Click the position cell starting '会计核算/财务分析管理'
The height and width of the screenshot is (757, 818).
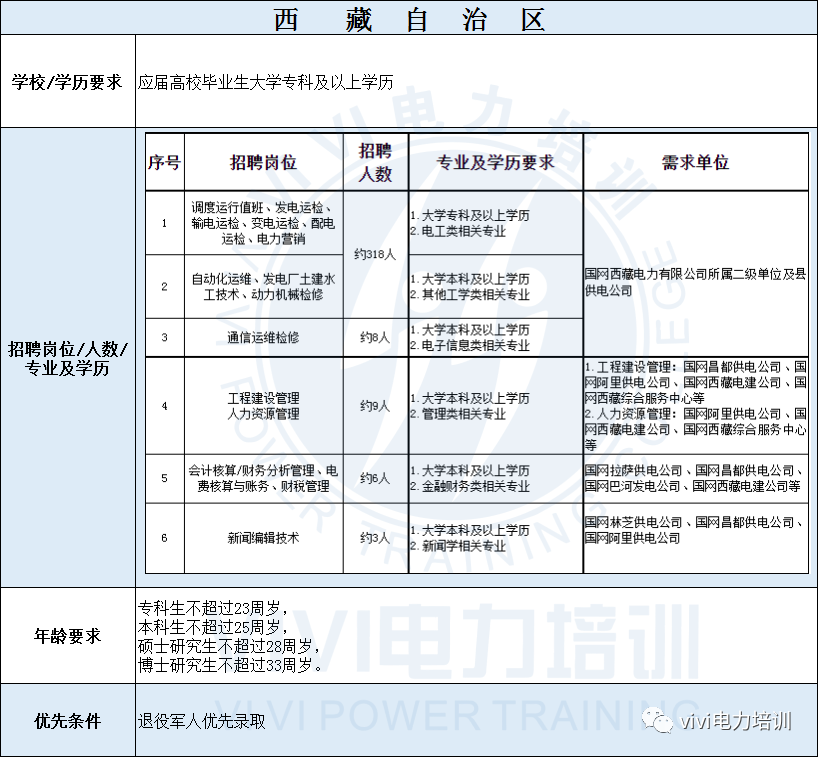pyautogui.click(x=263, y=478)
